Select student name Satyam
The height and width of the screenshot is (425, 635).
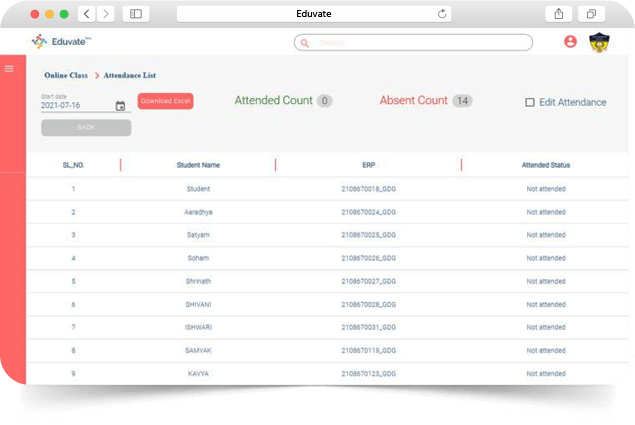click(198, 235)
